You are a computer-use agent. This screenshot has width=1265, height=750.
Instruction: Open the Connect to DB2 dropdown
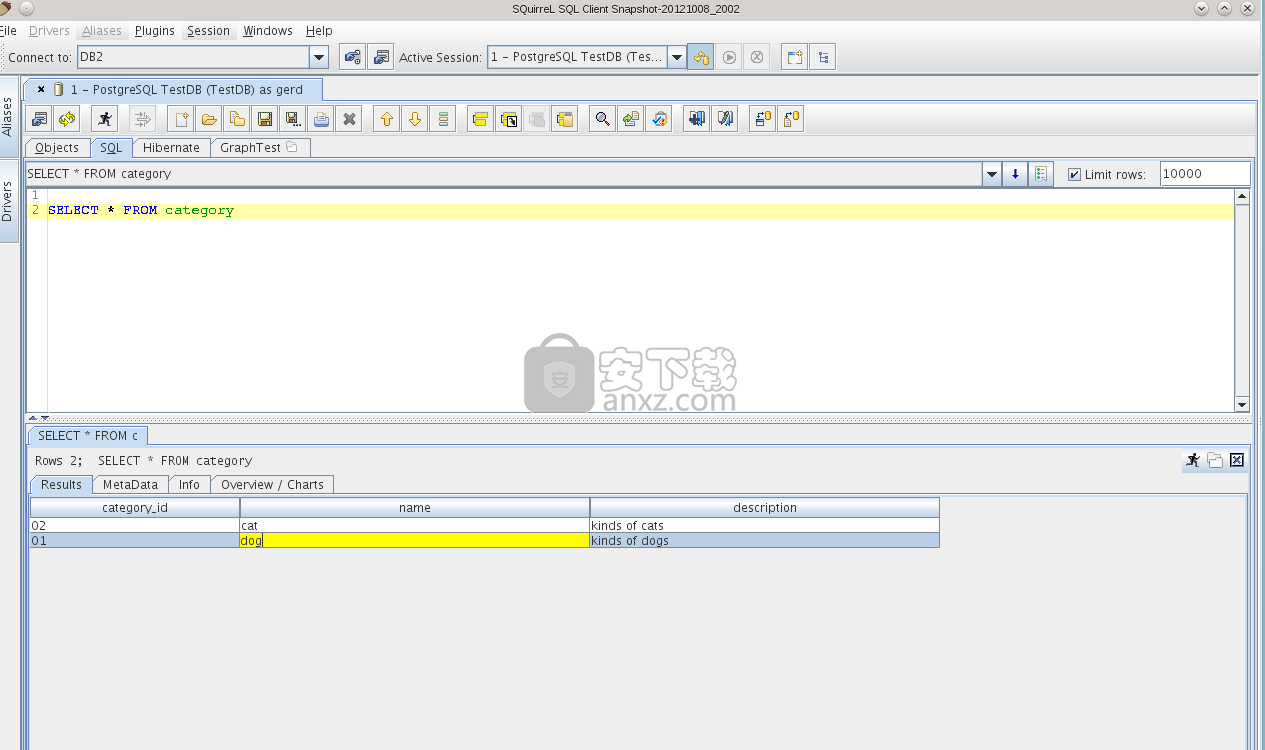coord(319,57)
